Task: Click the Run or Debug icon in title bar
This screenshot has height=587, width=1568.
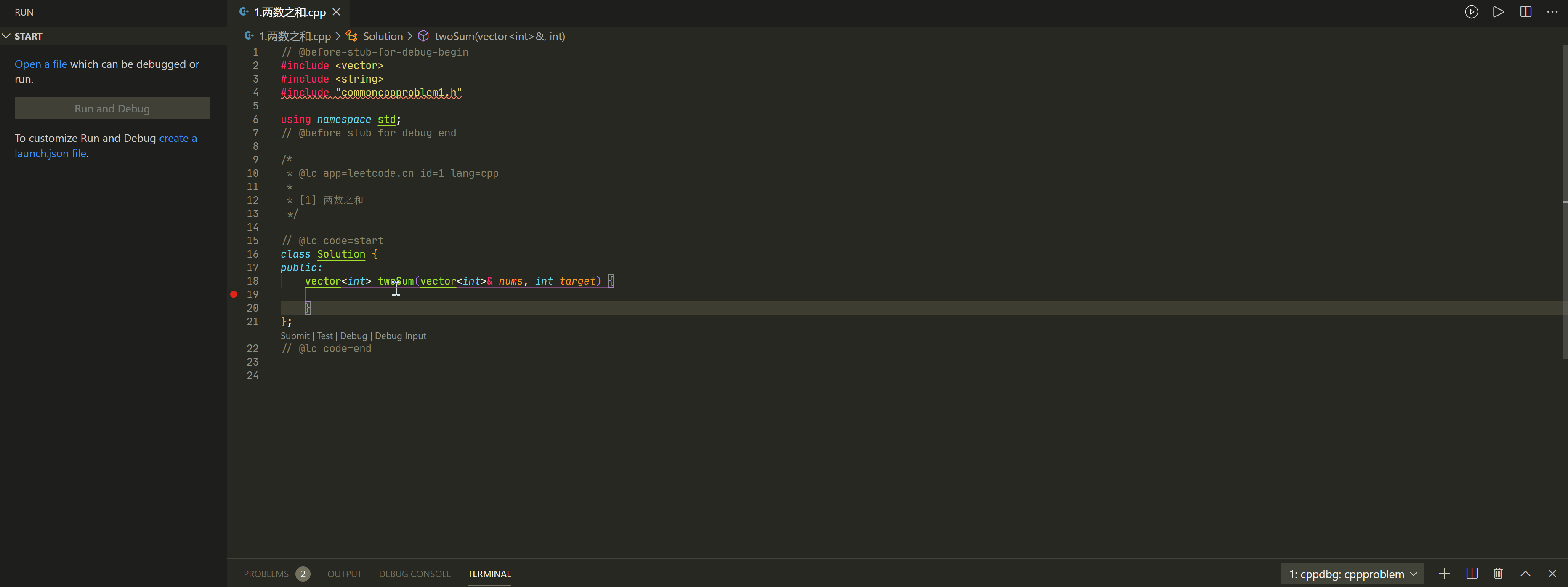Action: click(x=1472, y=11)
